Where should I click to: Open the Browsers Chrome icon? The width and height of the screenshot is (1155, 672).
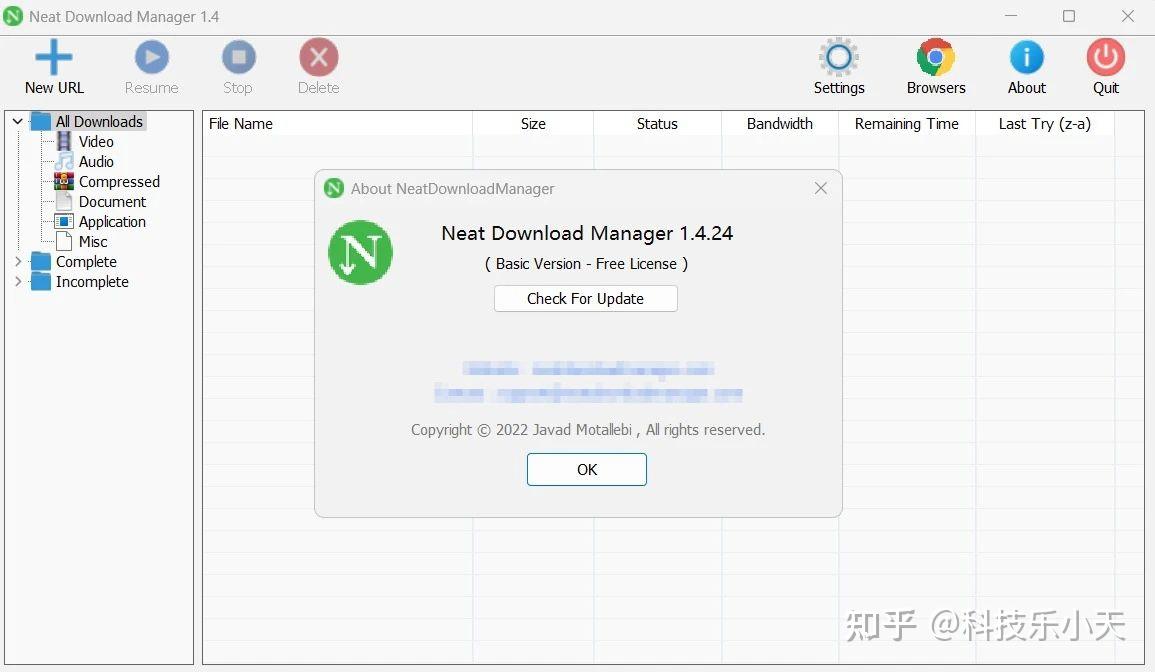935,57
